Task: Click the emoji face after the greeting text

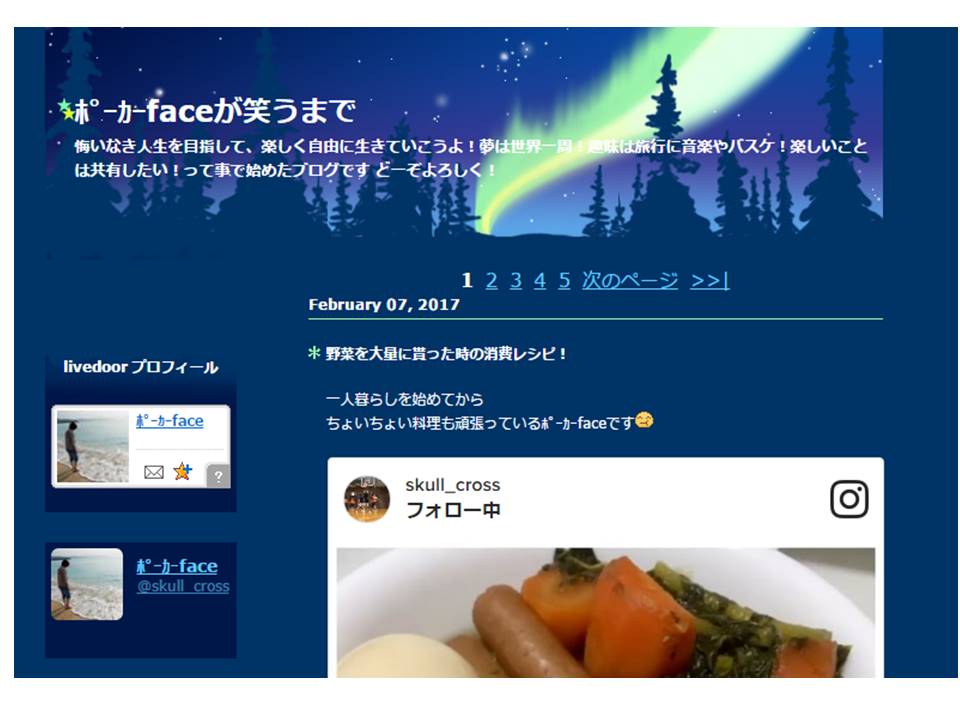Action: [644, 421]
